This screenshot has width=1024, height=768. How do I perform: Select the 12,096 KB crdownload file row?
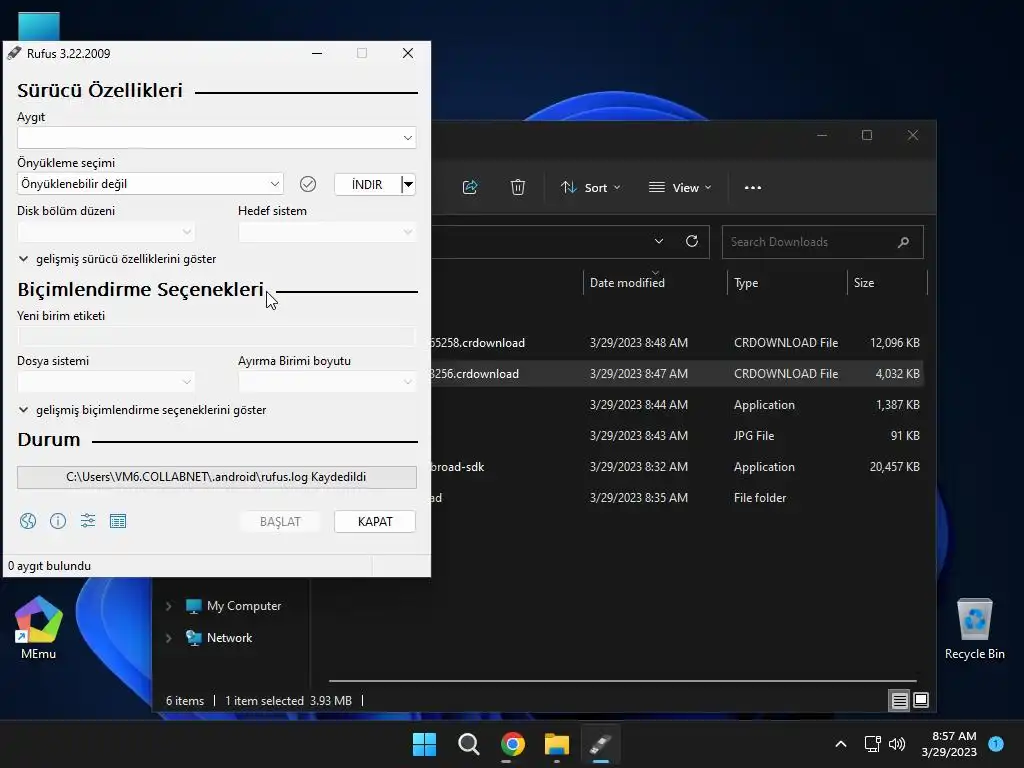pos(676,343)
